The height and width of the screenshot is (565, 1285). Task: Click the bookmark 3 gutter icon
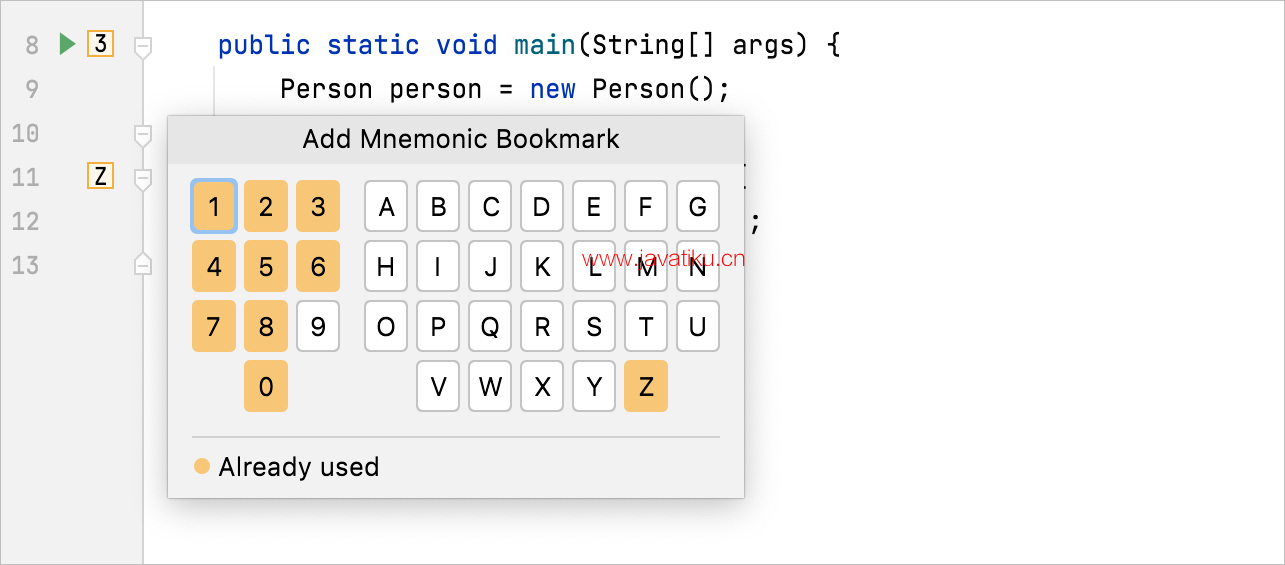[100, 44]
